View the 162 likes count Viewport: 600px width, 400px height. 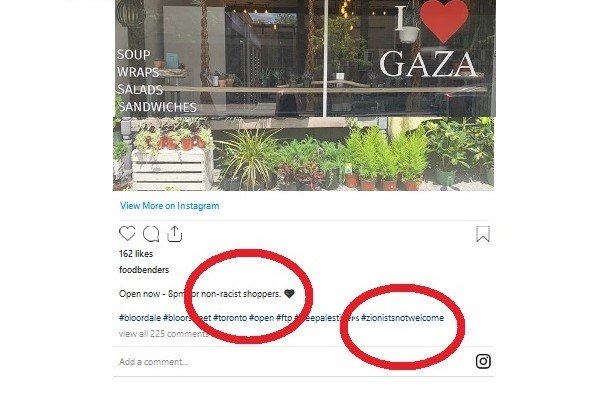tap(136, 253)
